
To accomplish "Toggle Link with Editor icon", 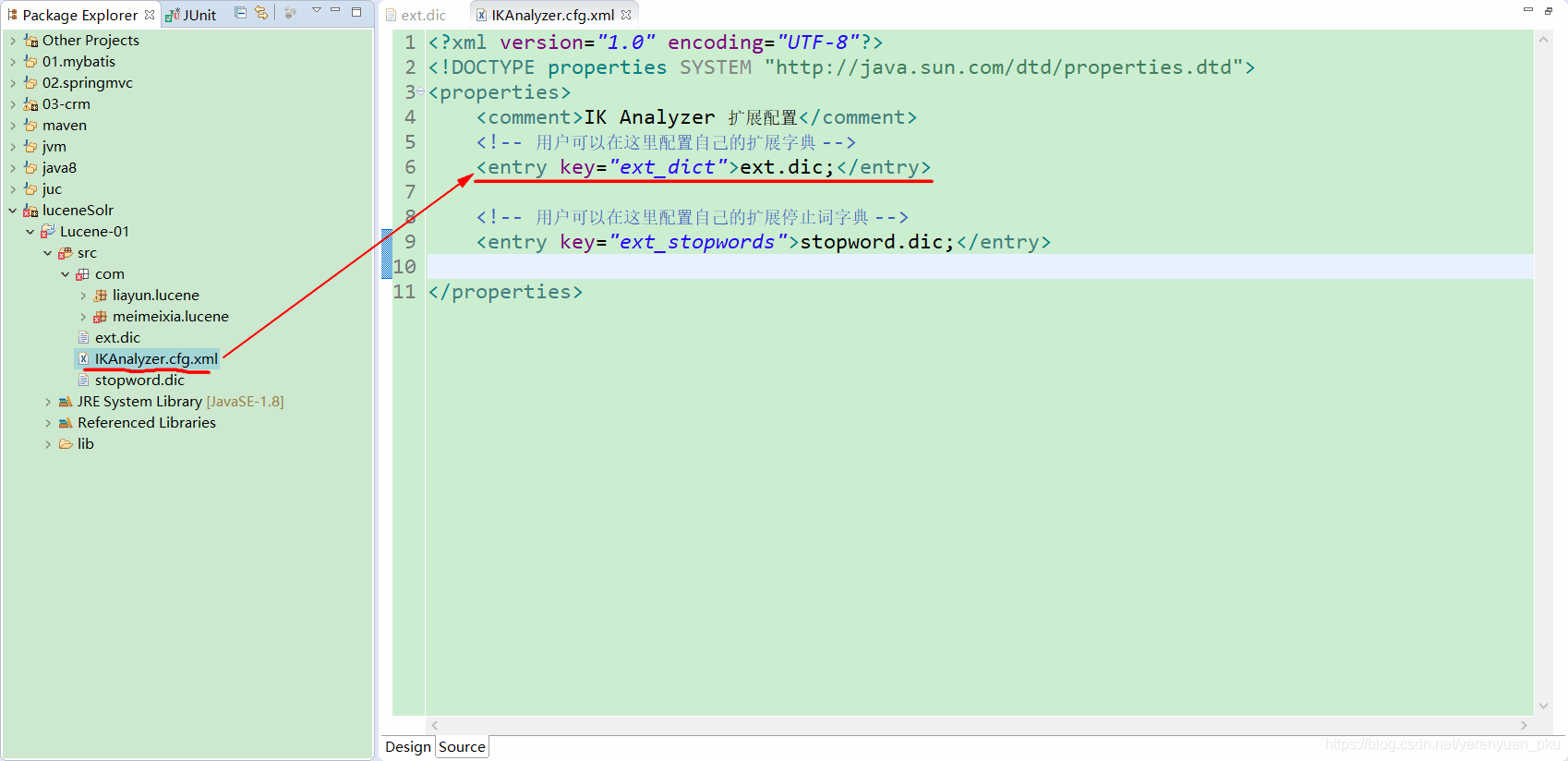I will [261, 13].
